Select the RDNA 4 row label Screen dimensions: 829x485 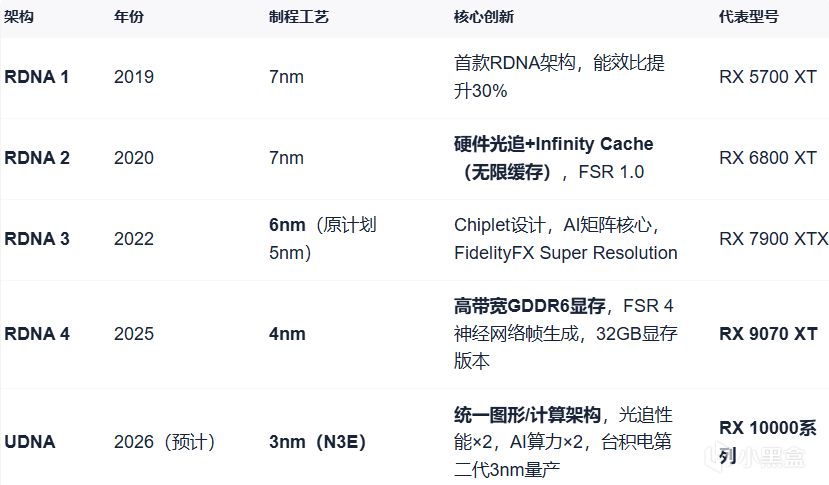[x=37, y=334]
